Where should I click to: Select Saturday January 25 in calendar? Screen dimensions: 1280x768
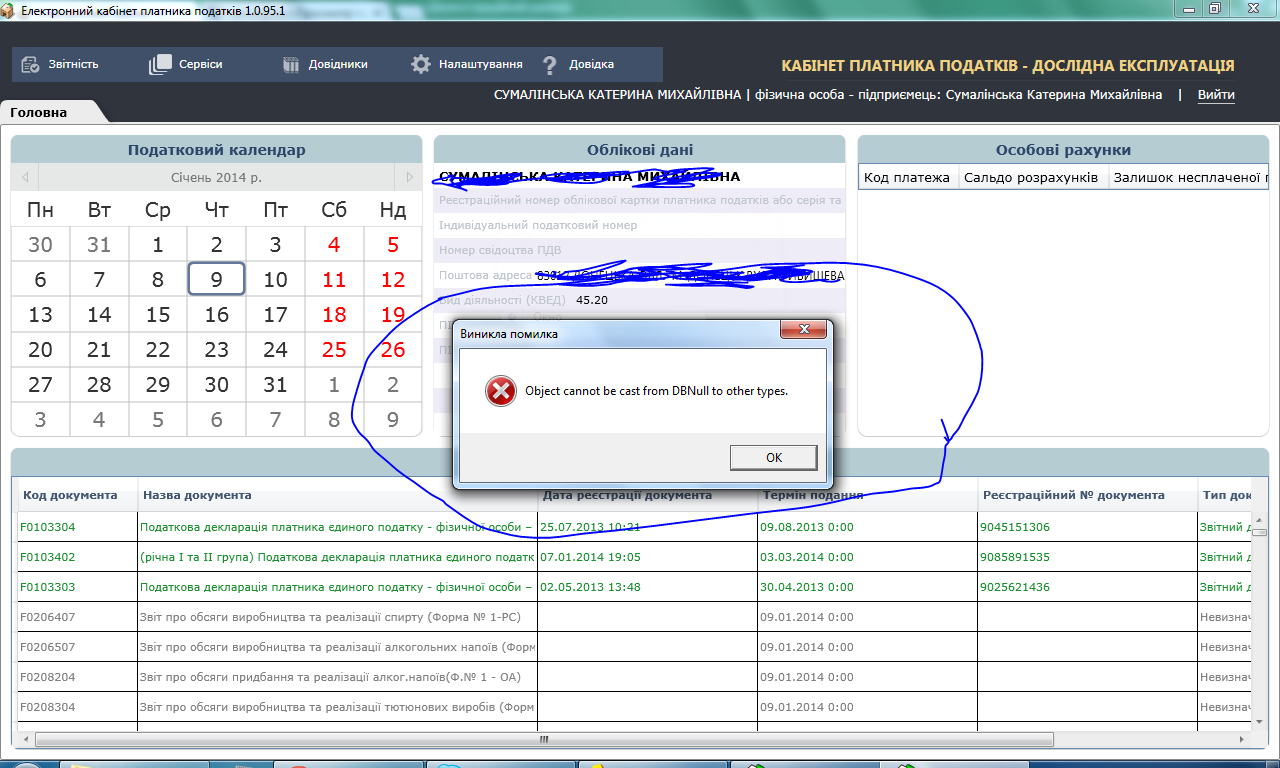tap(334, 350)
